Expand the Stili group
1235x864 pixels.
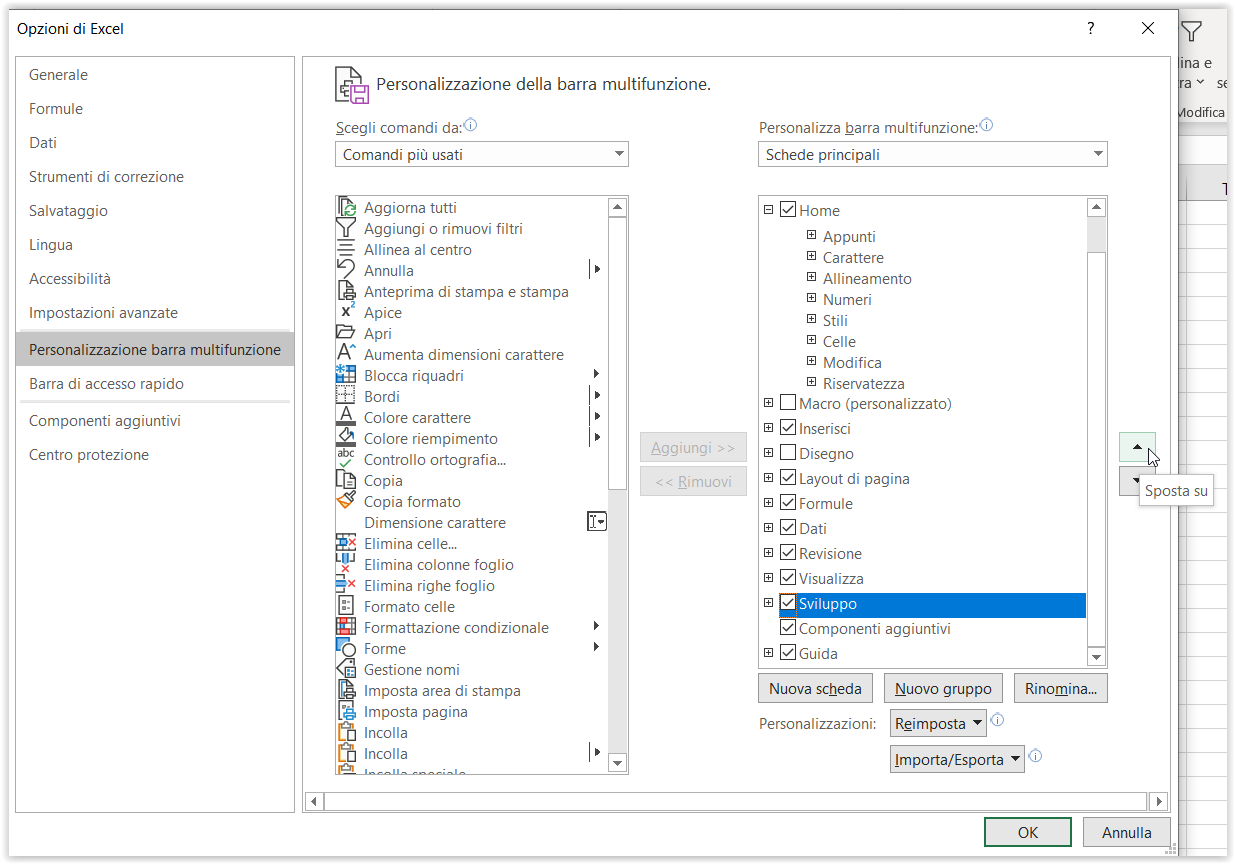coord(811,320)
